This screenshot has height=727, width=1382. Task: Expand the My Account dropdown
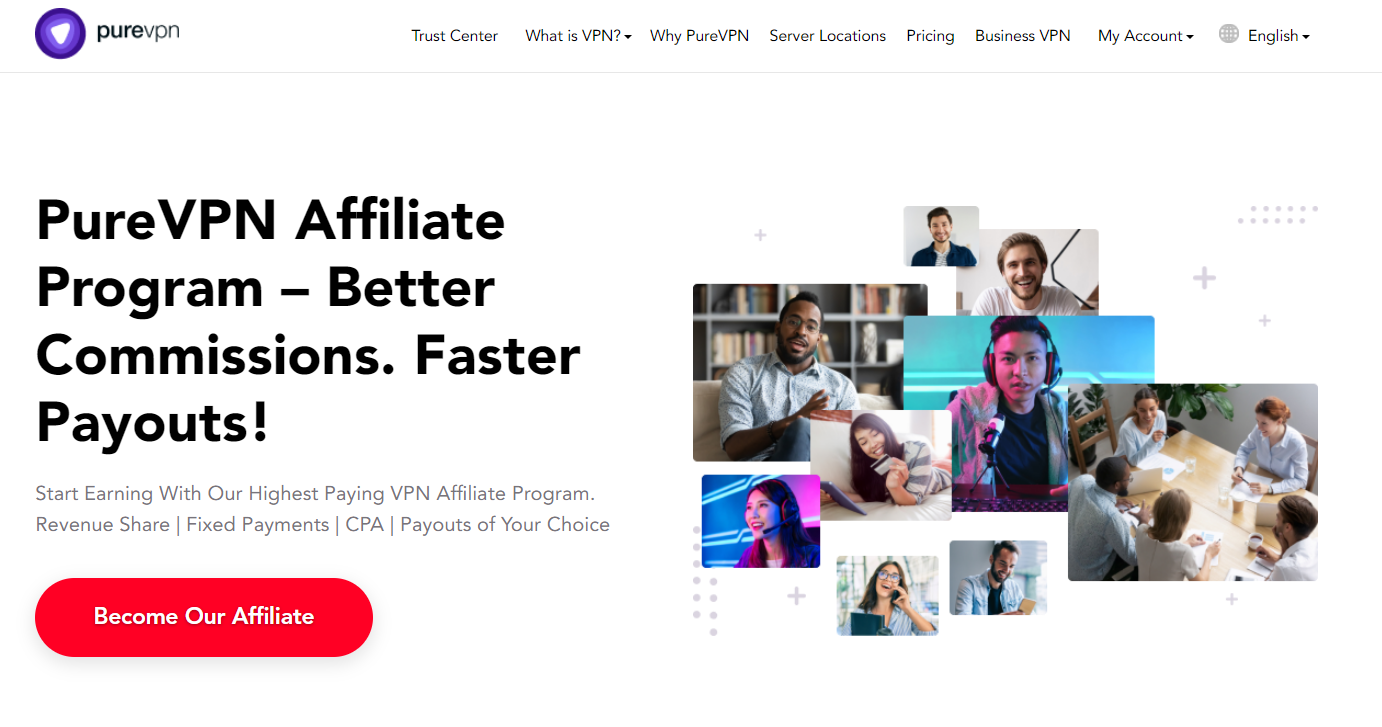point(1145,36)
